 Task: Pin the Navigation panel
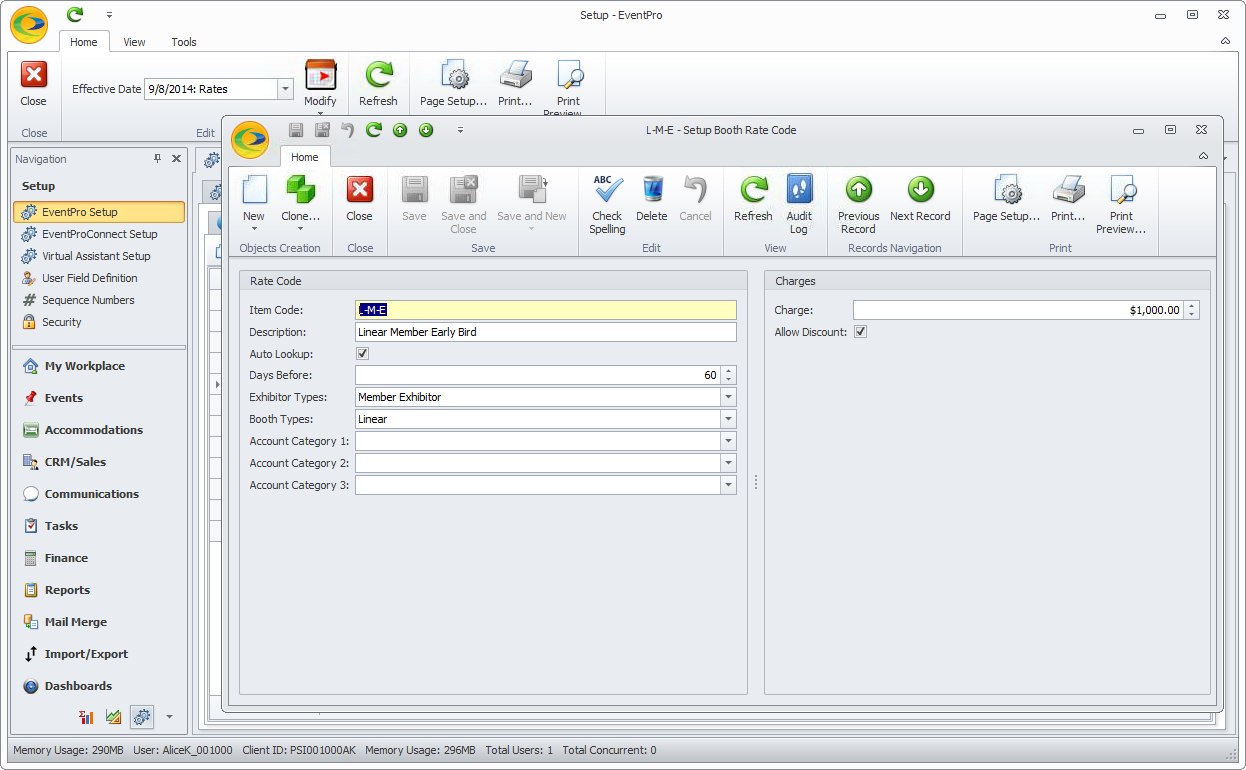point(157,159)
